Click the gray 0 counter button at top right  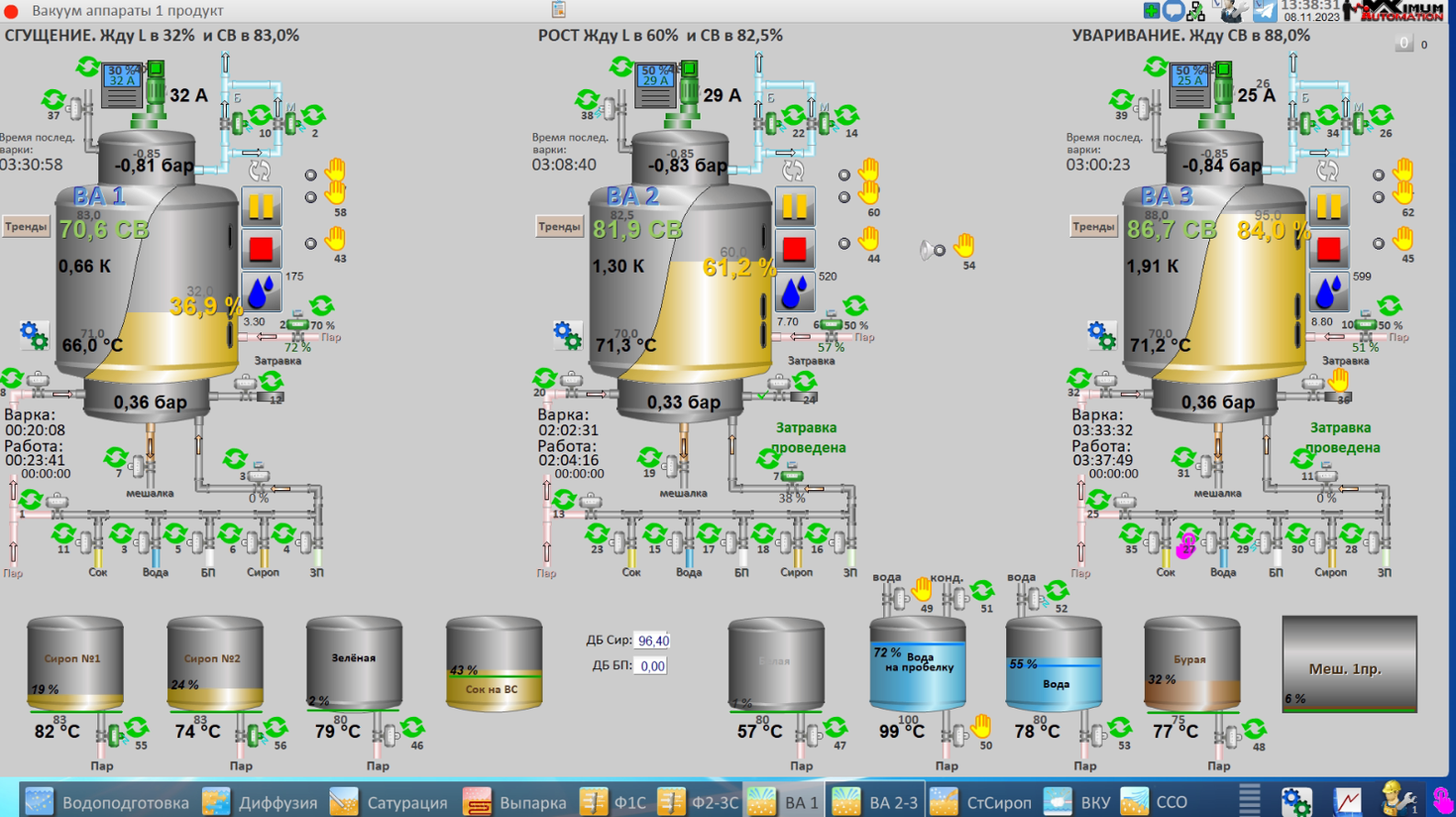1404,43
